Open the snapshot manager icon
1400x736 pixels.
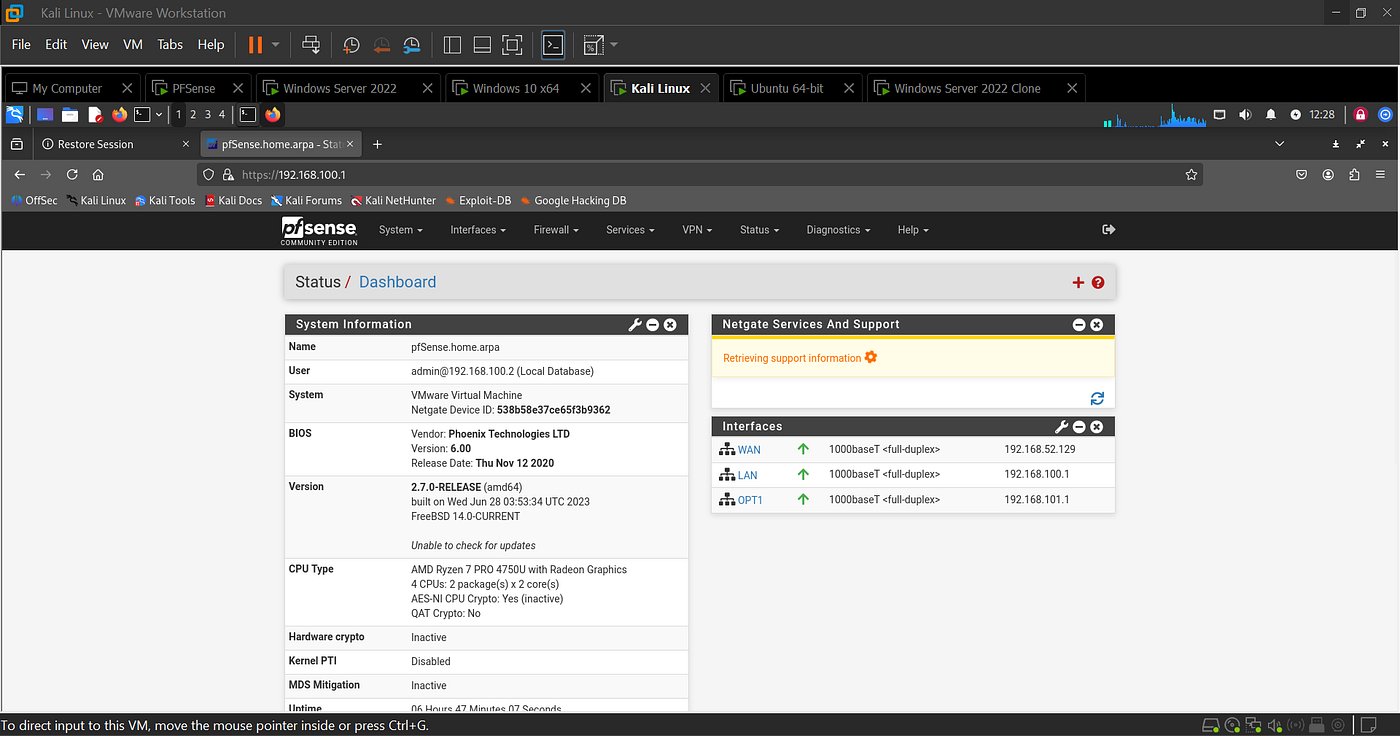click(412, 45)
